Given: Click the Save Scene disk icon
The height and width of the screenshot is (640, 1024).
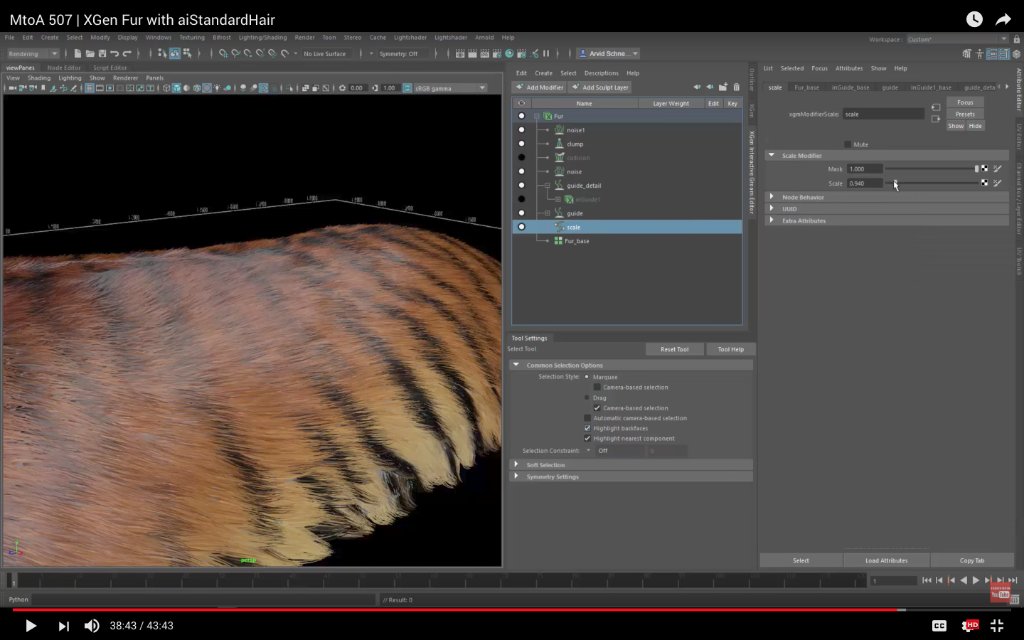Looking at the screenshot, I should 102,54.
